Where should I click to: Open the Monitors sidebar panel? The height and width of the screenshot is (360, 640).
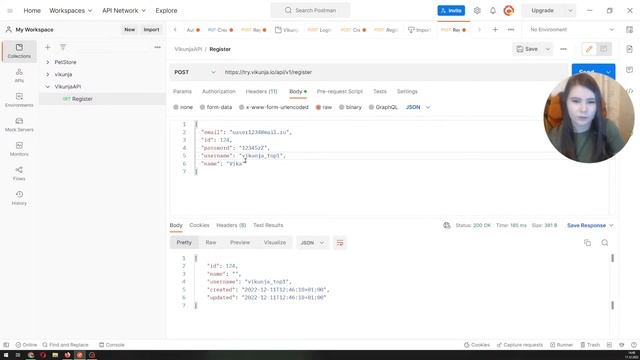19,149
